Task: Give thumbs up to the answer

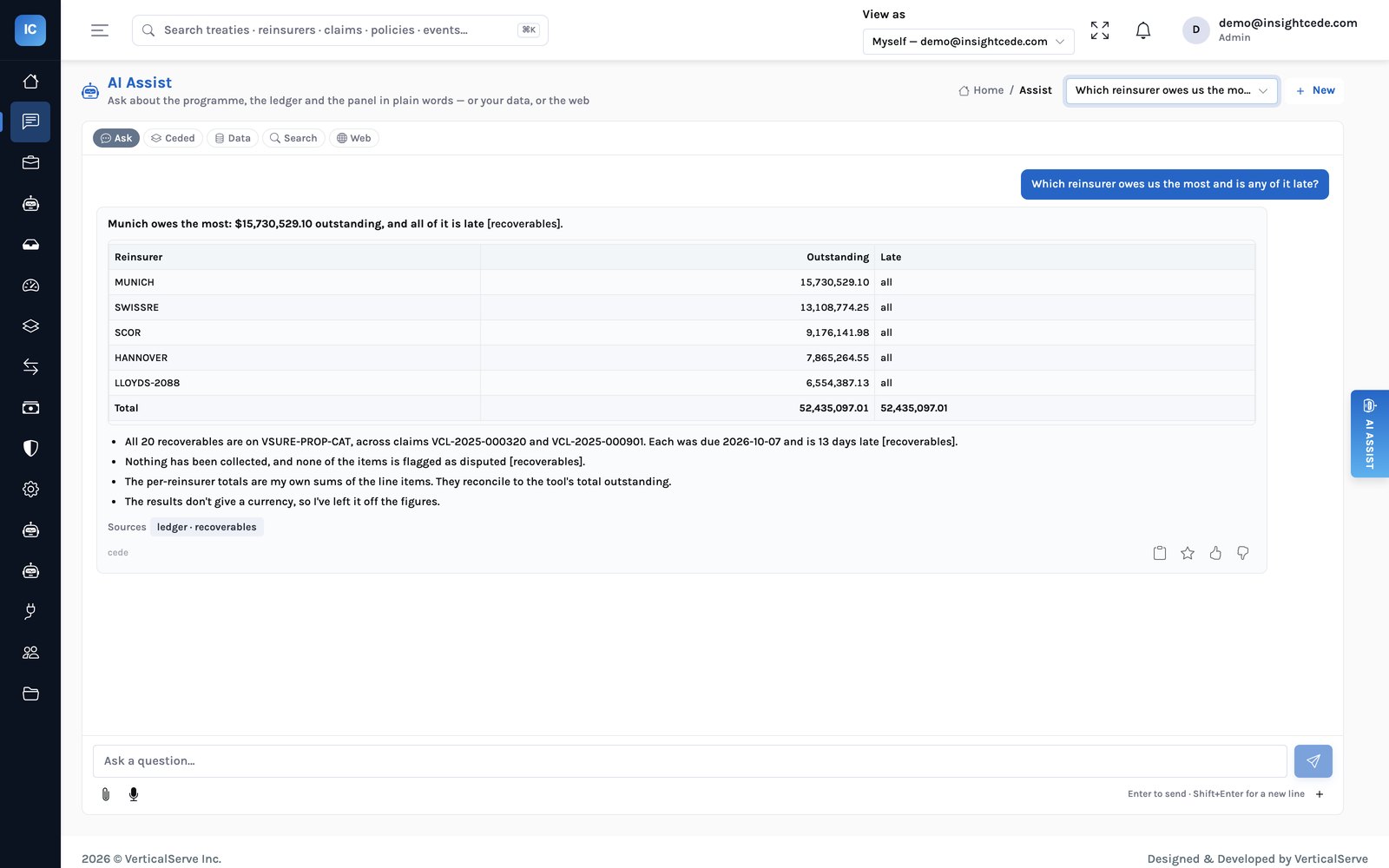Action: pos(1215,553)
